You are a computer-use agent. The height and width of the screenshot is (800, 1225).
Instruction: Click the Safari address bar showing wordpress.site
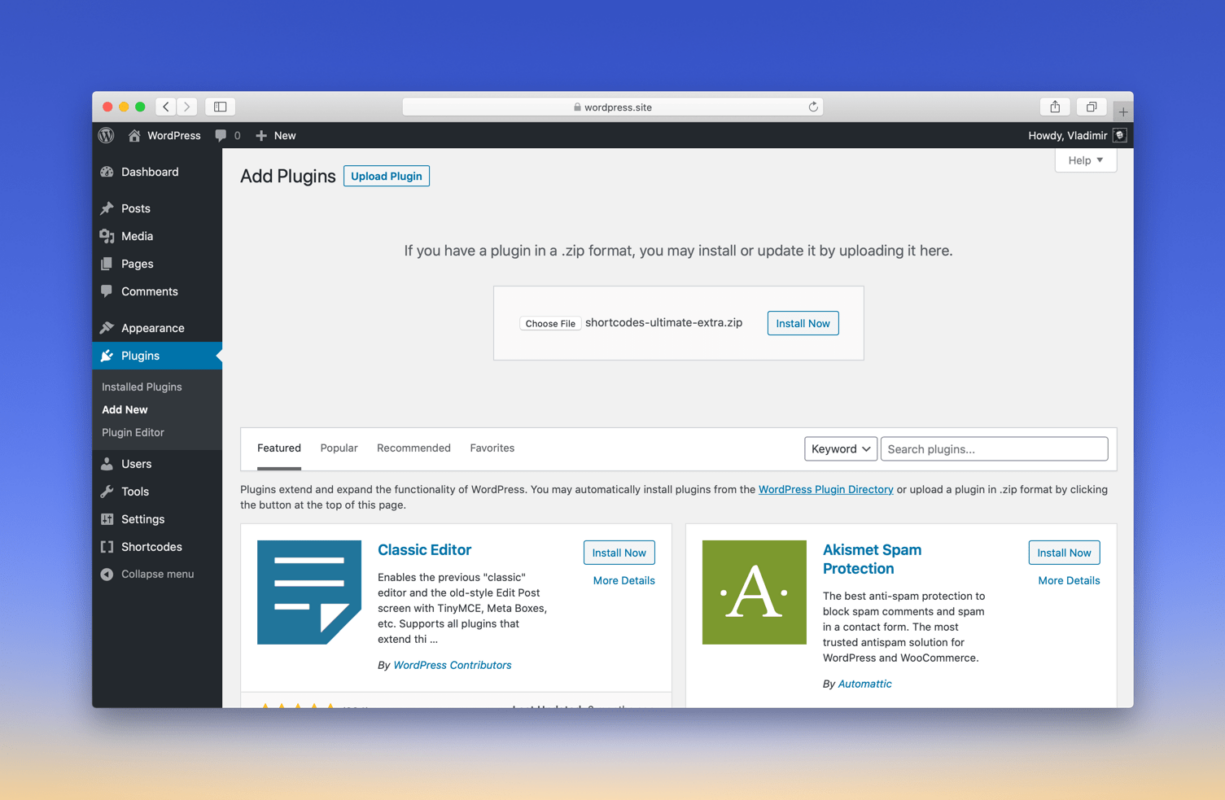[x=613, y=107]
